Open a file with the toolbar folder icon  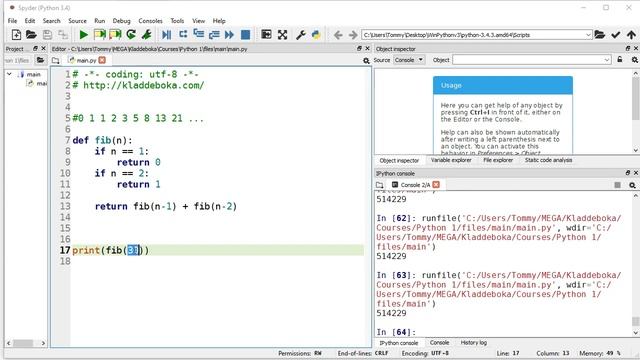(31, 35)
